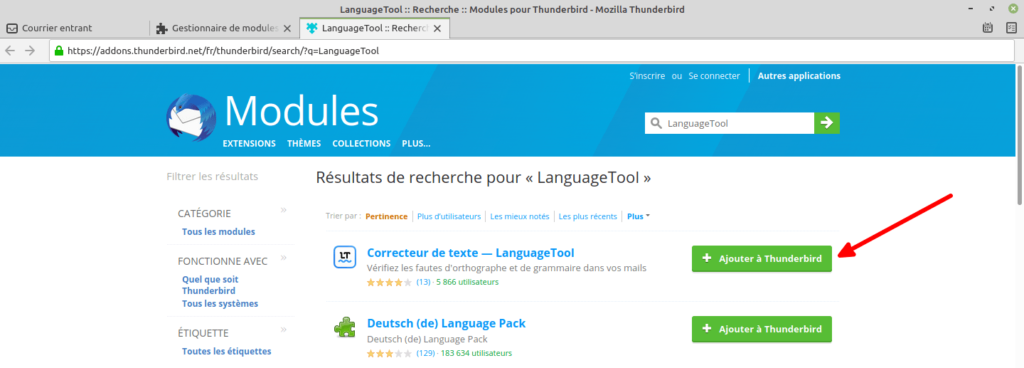Open the THÈMES menu
The height and width of the screenshot is (368, 1024).
(304, 144)
